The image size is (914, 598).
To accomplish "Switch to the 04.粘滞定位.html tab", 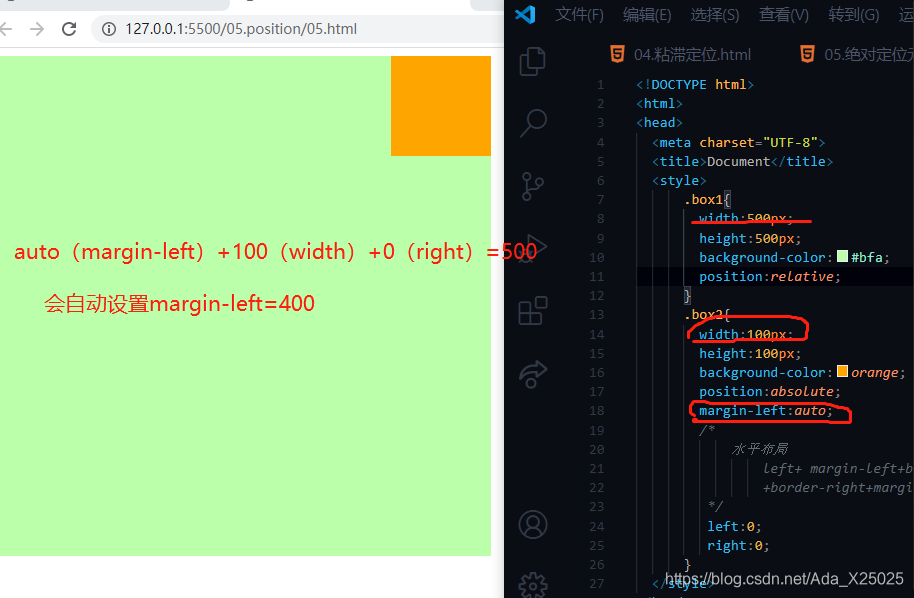I will 681,54.
